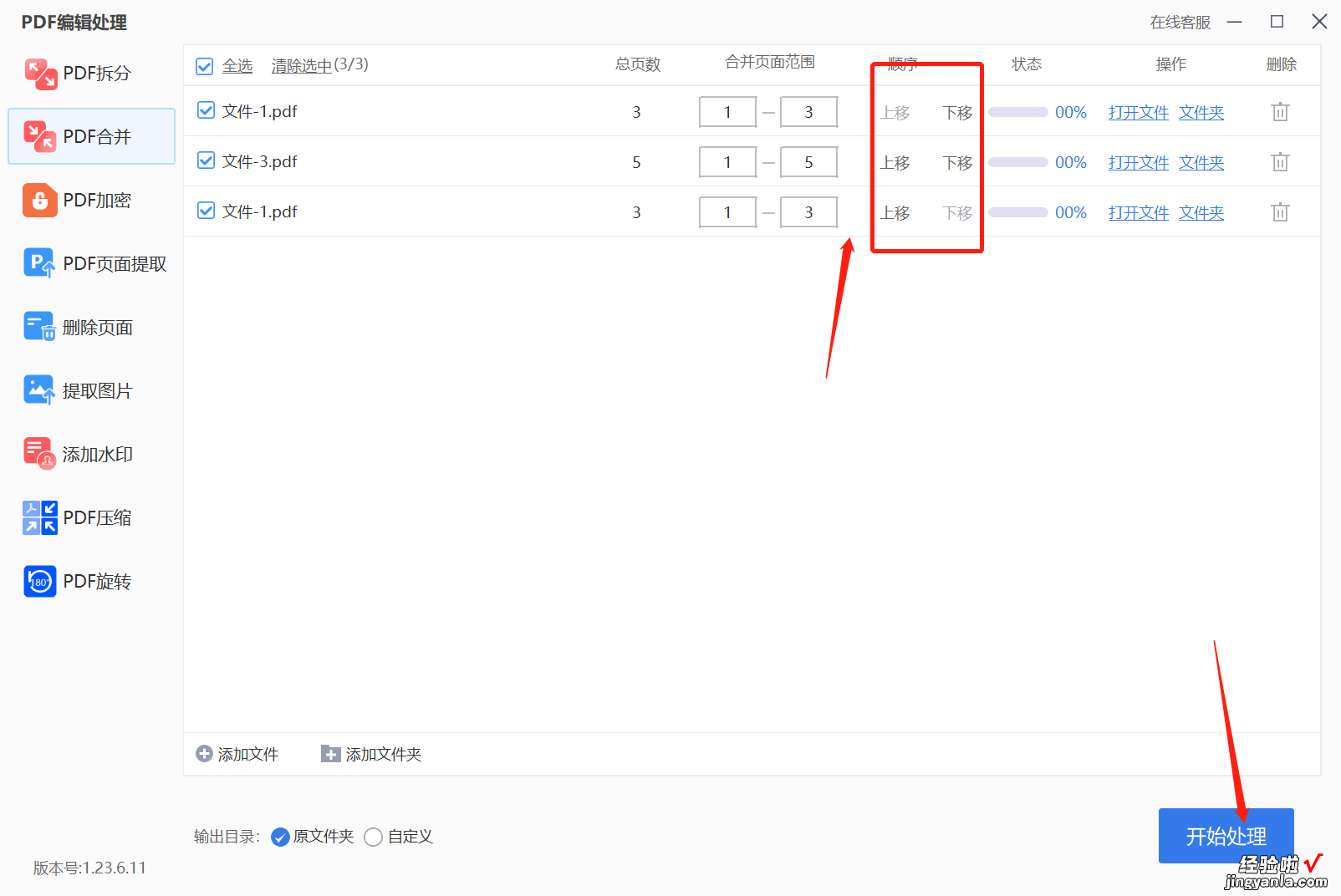Click the PDF拆分 sidebar icon
The height and width of the screenshot is (896, 1341).
(40, 74)
